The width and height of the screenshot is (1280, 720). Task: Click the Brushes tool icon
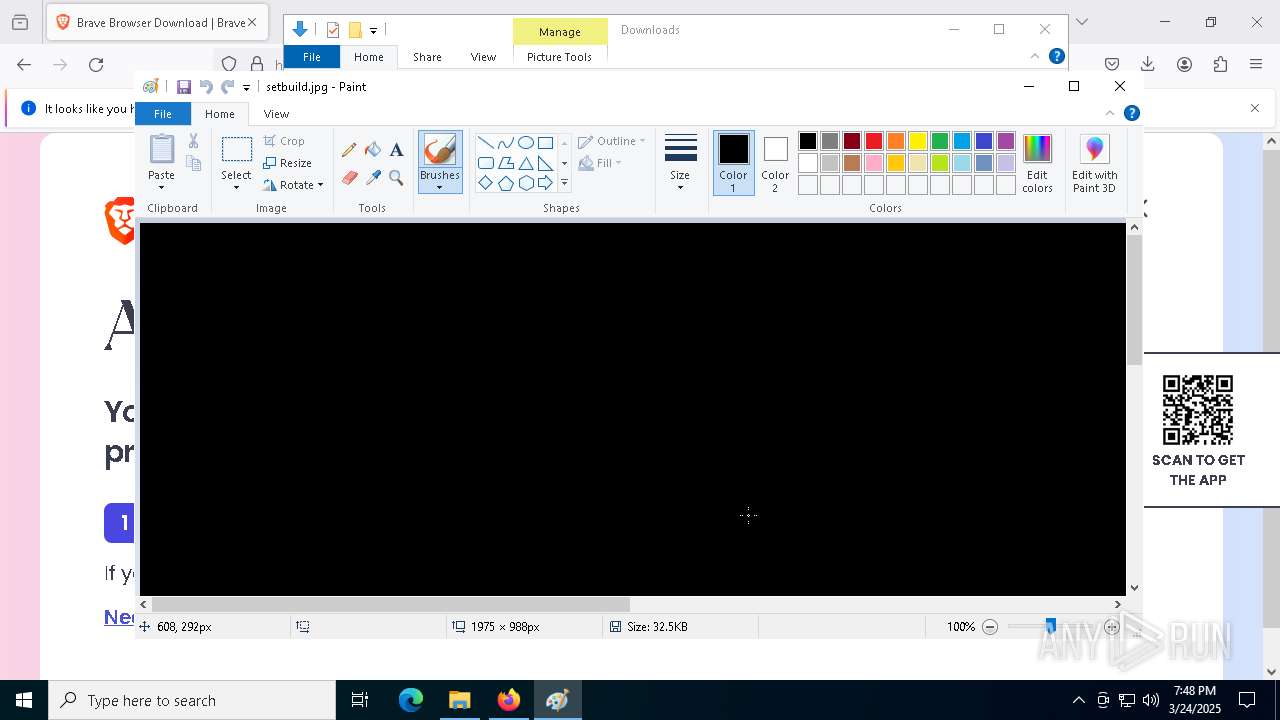tap(440, 150)
